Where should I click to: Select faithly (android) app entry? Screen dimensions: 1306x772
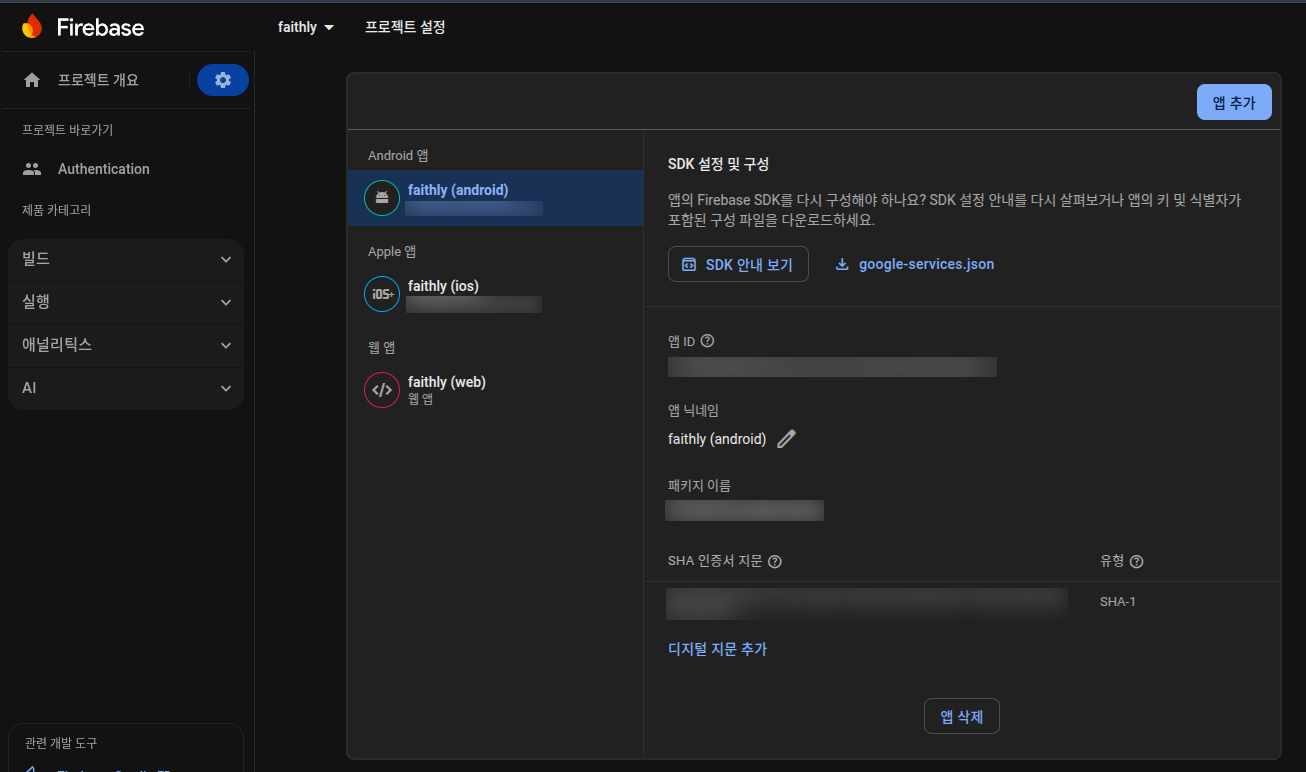[496, 198]
